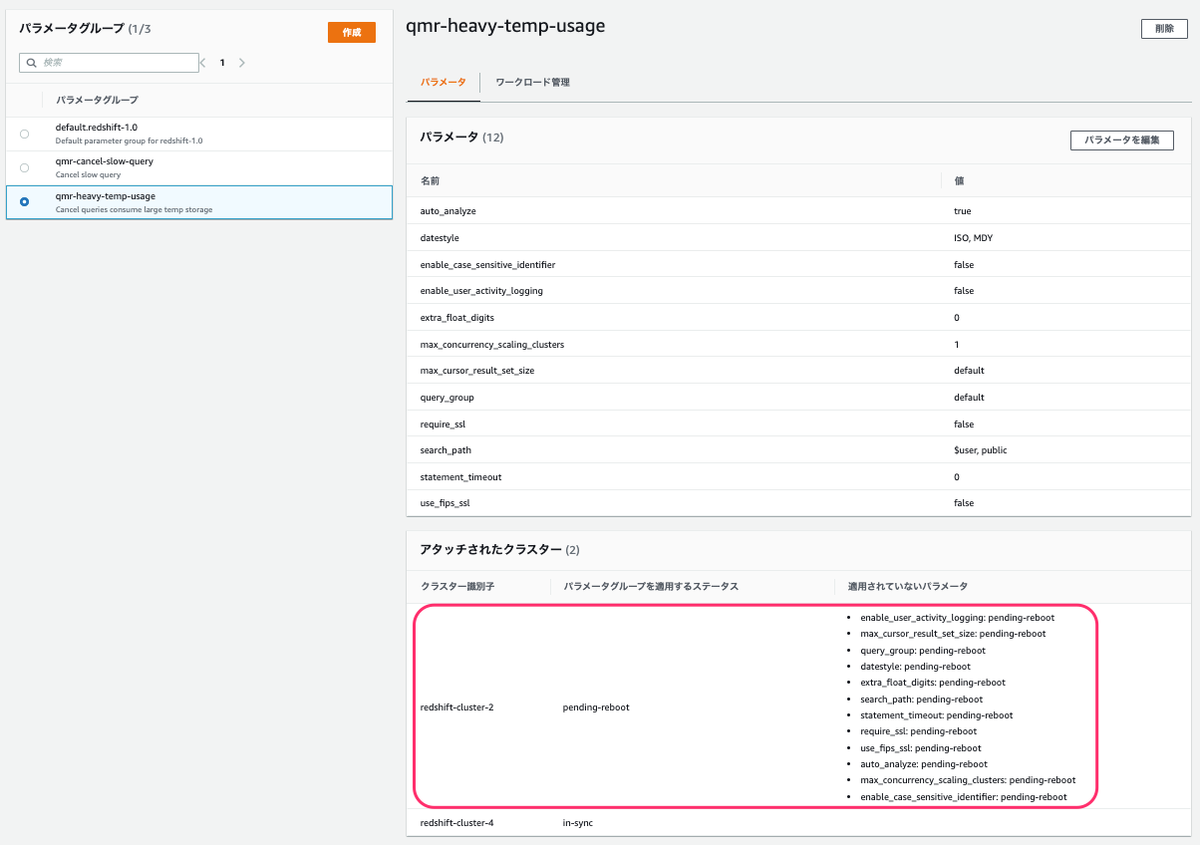Click the qmr-heavy-temp-usage page heading
The width and height of the screenshot is (1200, 845).
click(x=505, y=27)
